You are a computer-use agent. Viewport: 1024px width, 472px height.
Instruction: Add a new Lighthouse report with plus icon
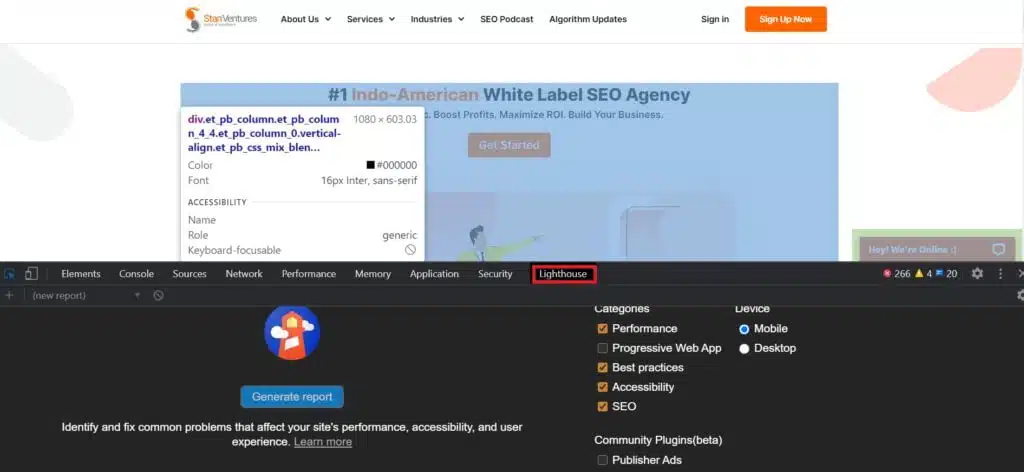[9, 296]
